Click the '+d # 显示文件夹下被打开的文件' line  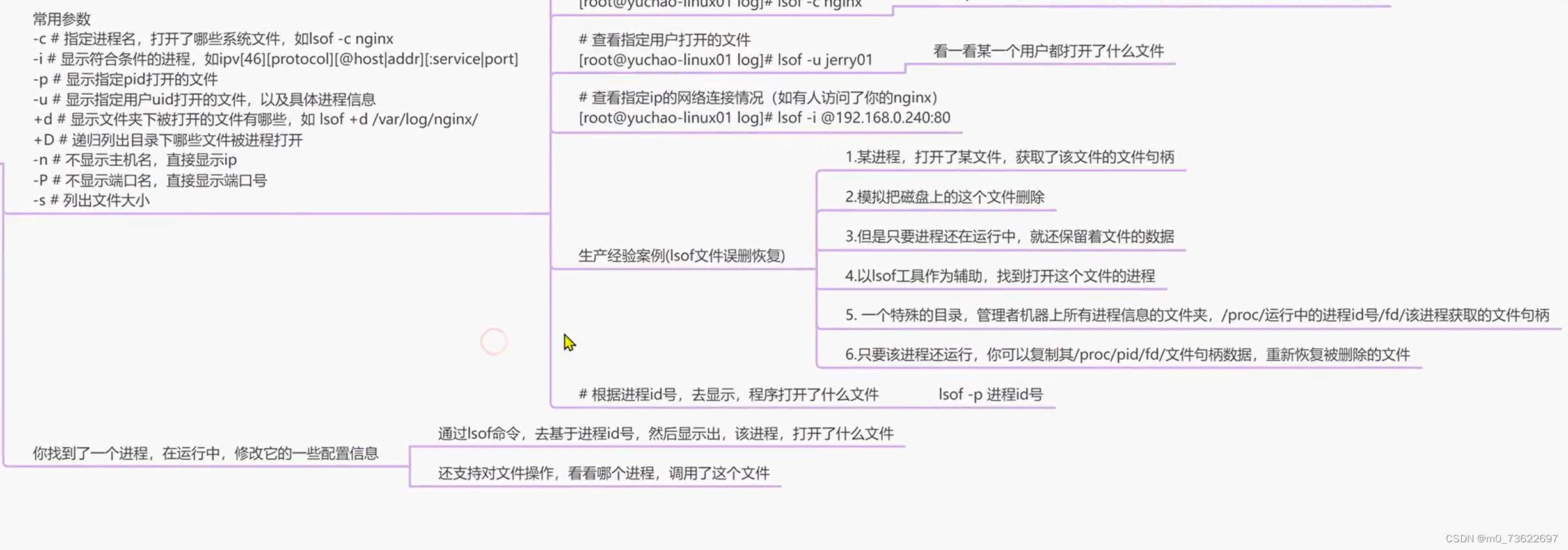255,119
